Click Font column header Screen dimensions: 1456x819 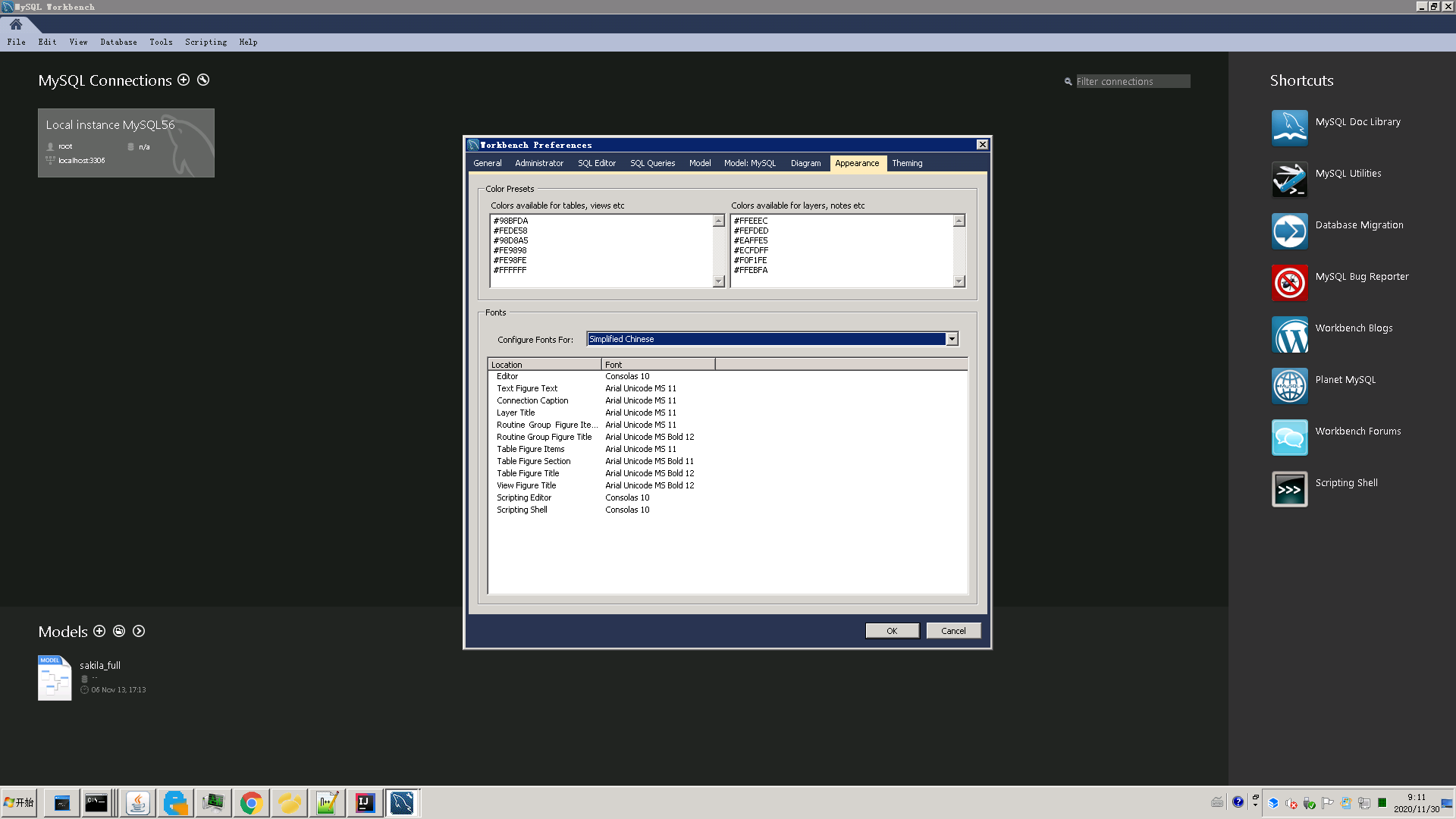(x=658, y=365)
